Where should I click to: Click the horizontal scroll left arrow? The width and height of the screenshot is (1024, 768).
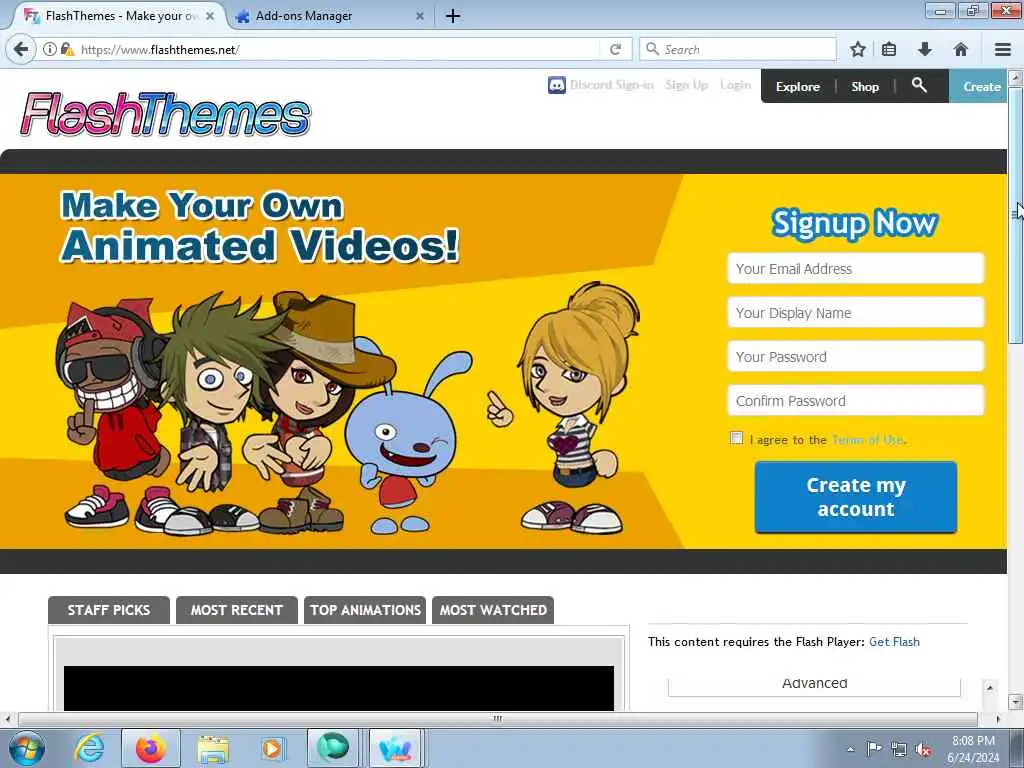click(x=7, y=718)
